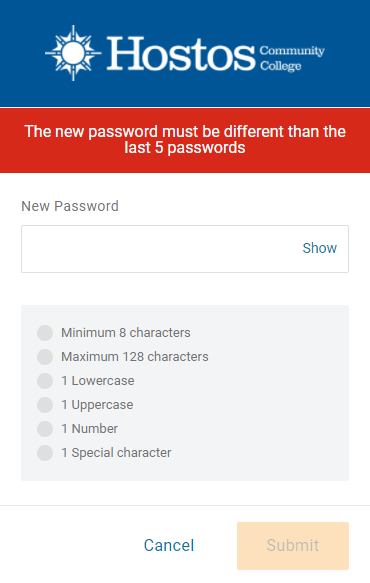Submit the new password
Screen dimensions: 370x583
point(293,545)
